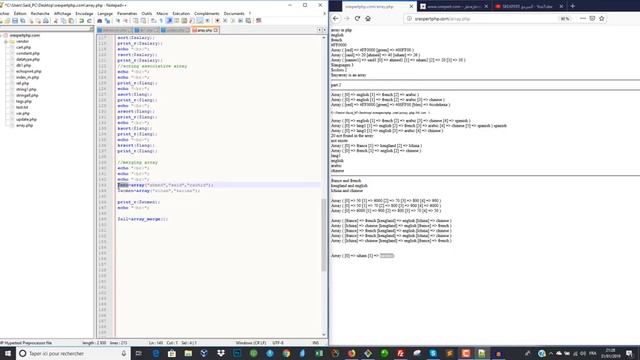Image resolution: width=640 pixels, height=360 pixels.
Task: Open echoprint.php in the project tree
Action: [x=29, y=71]
